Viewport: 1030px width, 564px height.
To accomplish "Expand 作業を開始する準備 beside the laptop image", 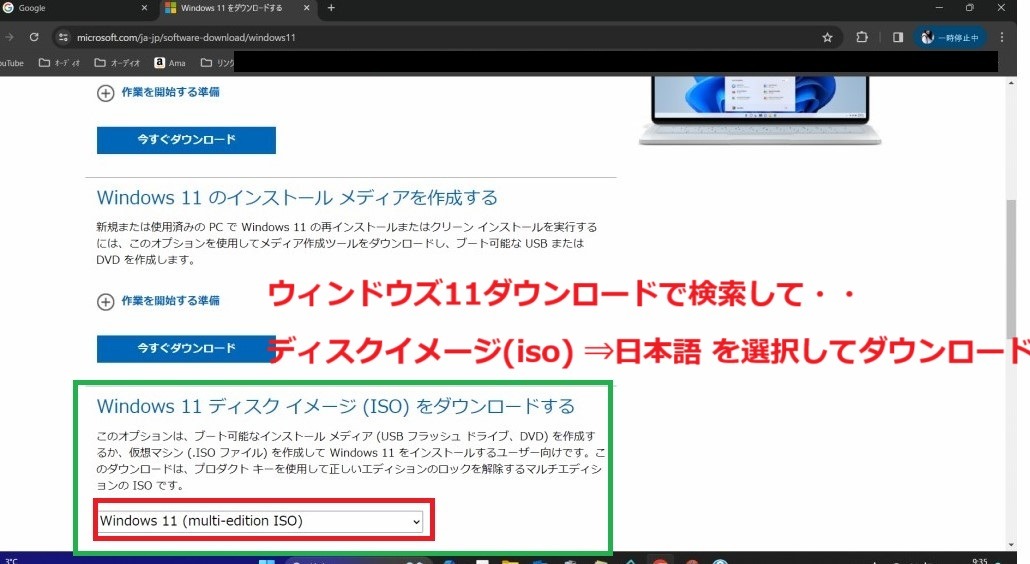I will click(158, 93).
